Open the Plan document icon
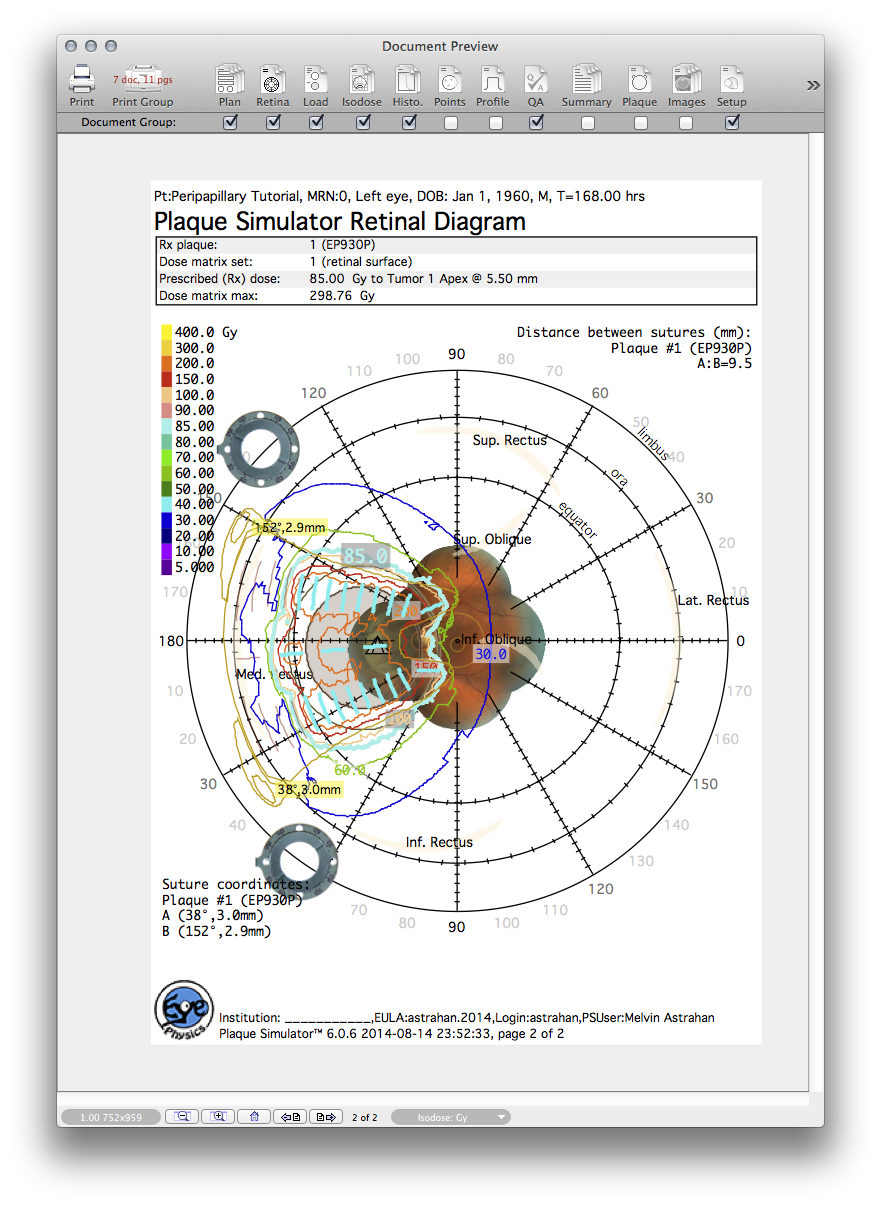 230,79
